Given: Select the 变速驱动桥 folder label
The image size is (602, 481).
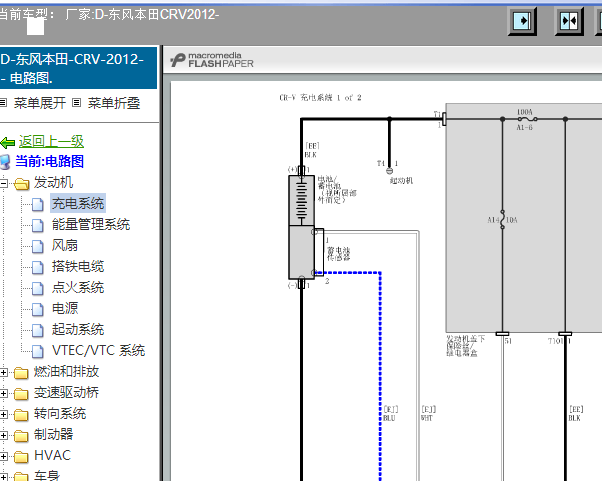Looking at the screenshot, I should tap(66, 392).
